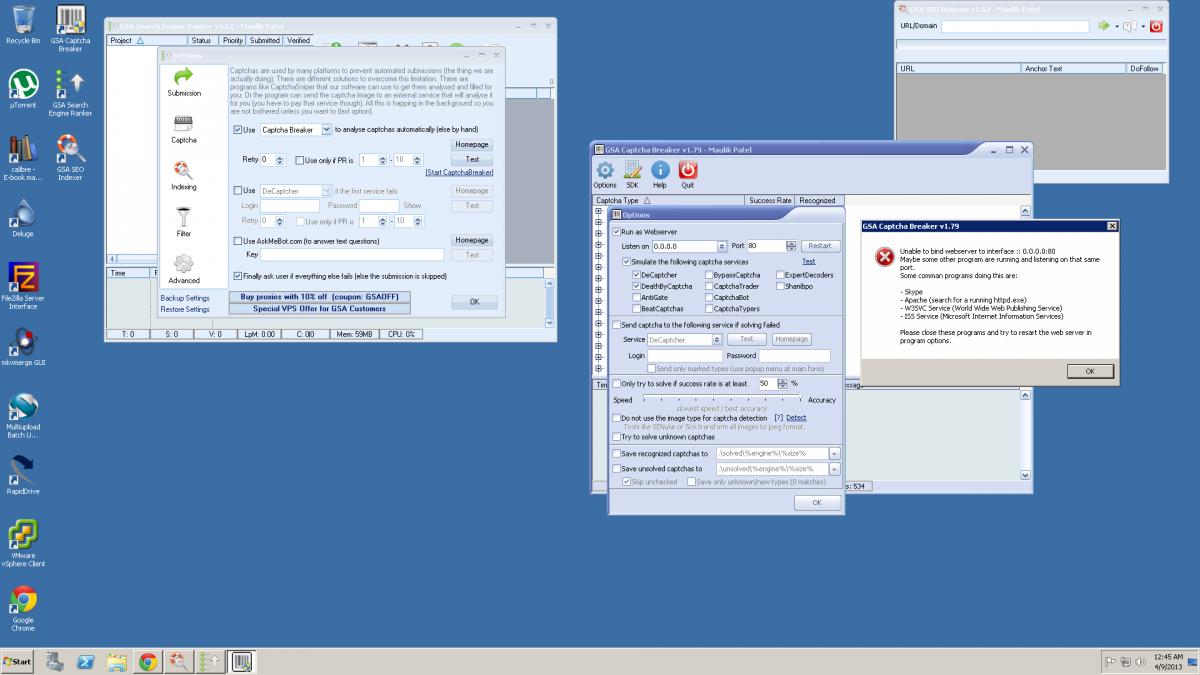Open mkvmerge GUI desktop icon

(23, 346)
